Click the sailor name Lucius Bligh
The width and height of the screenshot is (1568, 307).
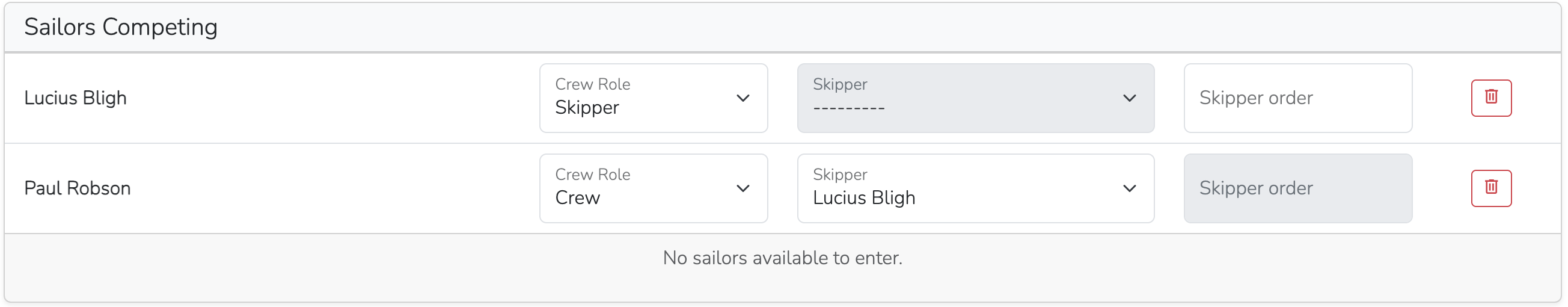pyautogui.click(x=76, y=98)
